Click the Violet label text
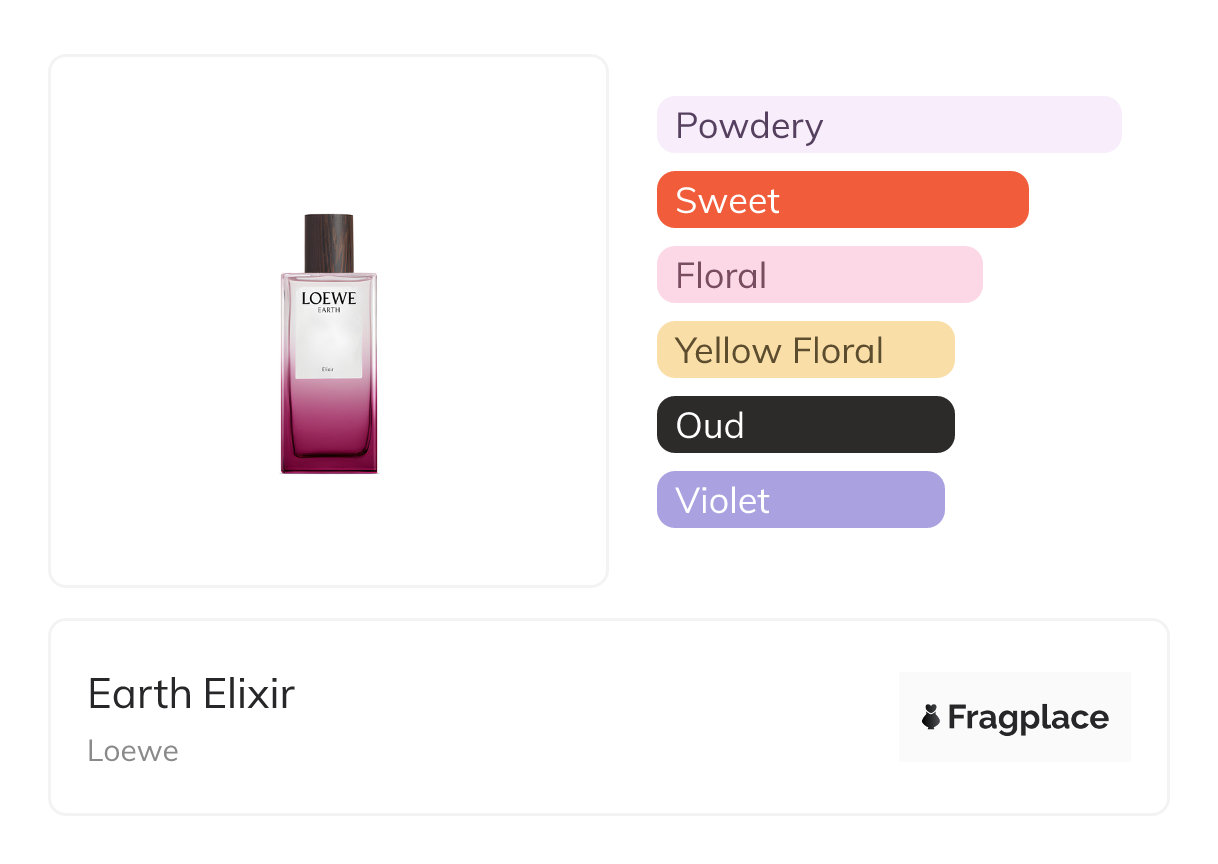 722,501
